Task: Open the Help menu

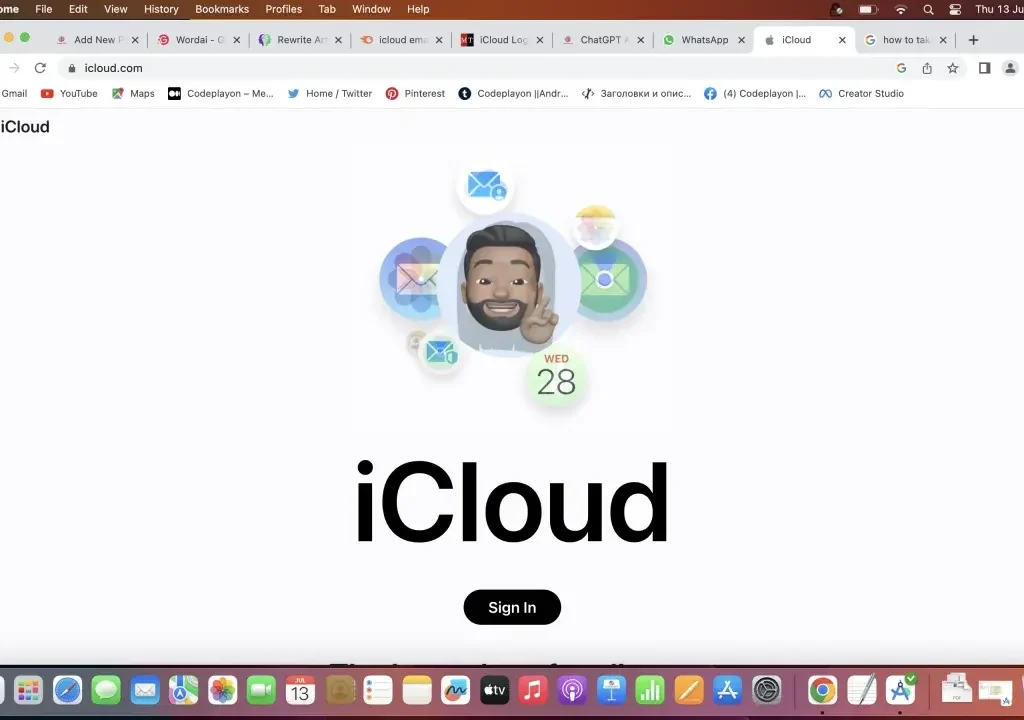Action: coord(418,9)
